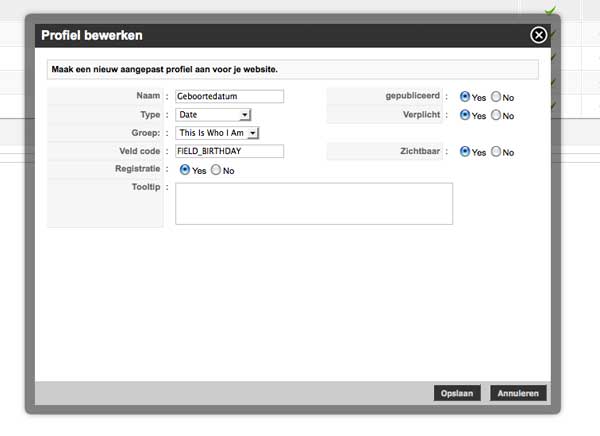Click the Naam field containing Geboortedatum
Viewport: 600px width, 436px height.
pos(230,96)
